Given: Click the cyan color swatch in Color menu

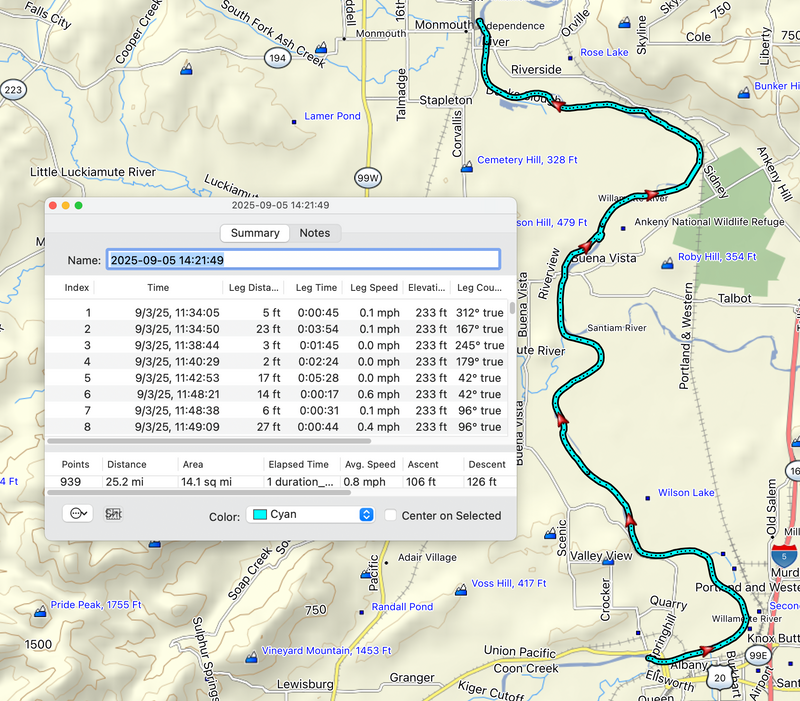Looking at the screenshot, I should pyautogui.click(x=260, y=514).
